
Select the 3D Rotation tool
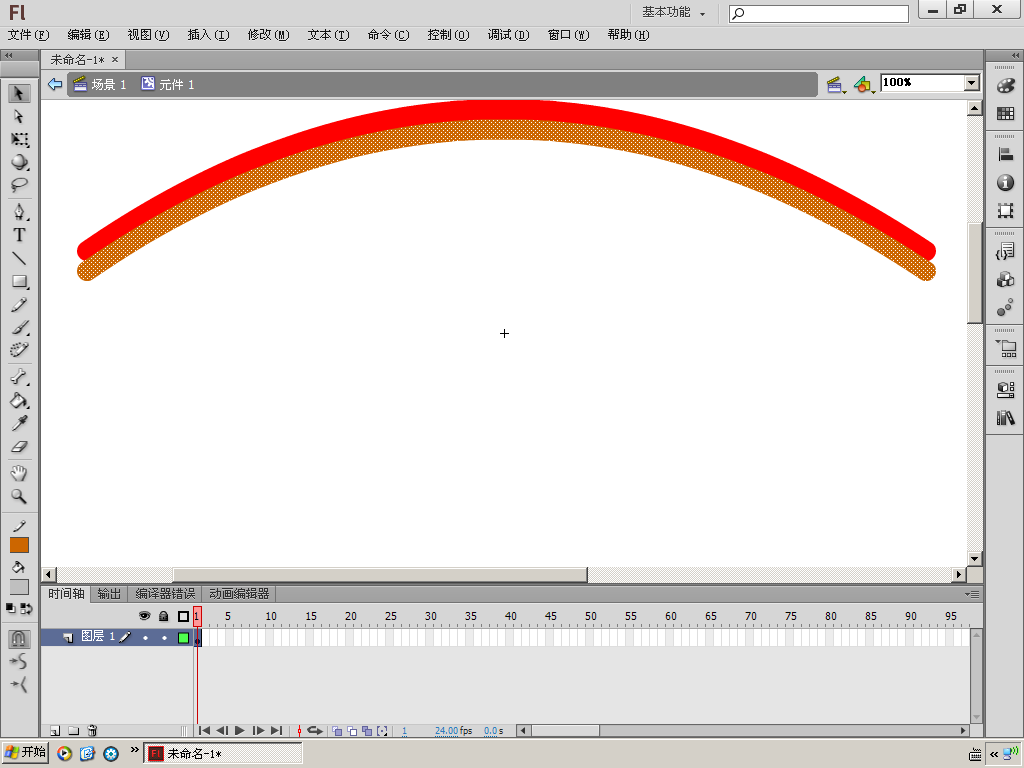point(19,162)
